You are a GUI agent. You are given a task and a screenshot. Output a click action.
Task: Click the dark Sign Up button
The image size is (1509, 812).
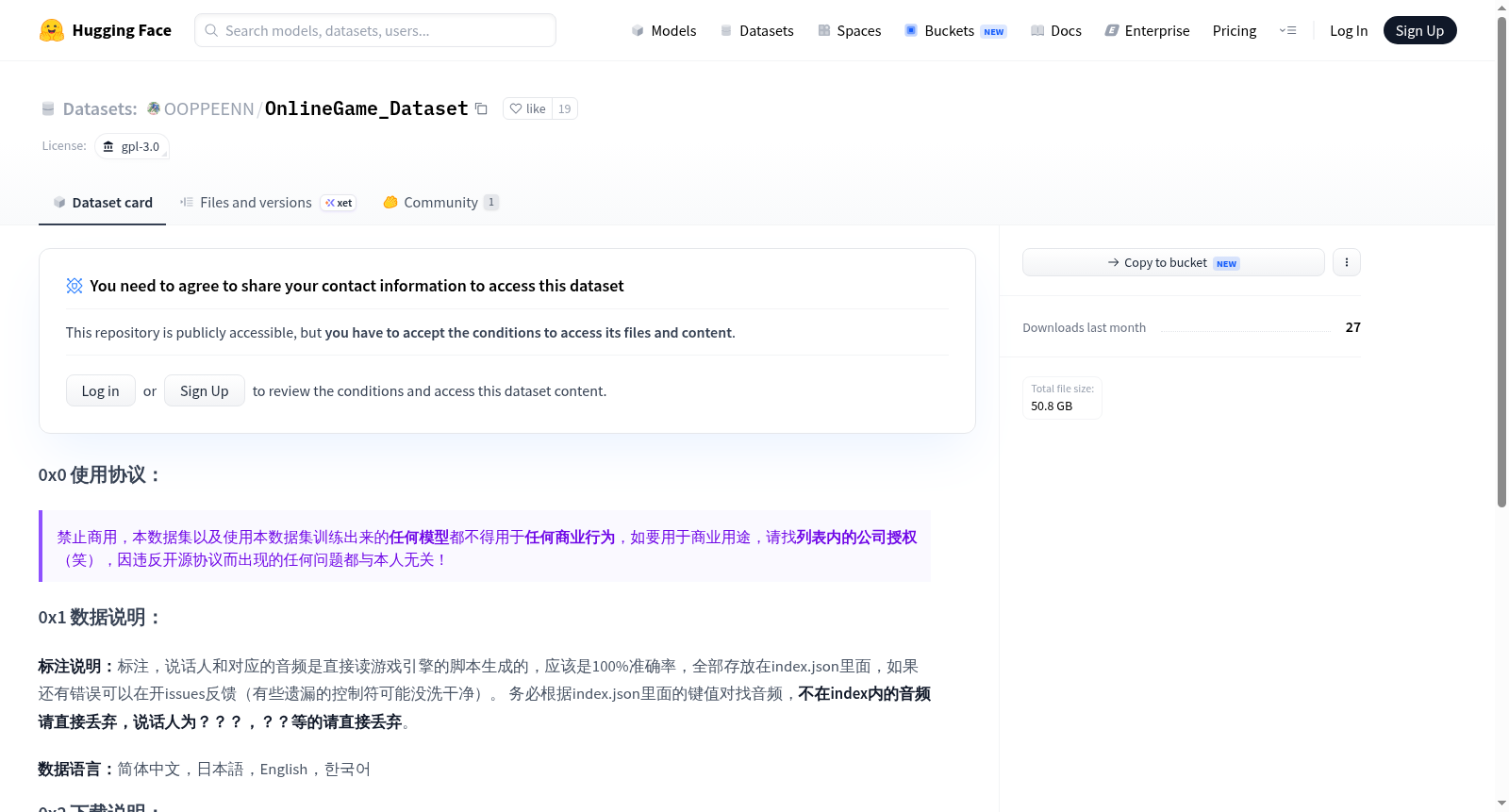[x=1419, y=30]
